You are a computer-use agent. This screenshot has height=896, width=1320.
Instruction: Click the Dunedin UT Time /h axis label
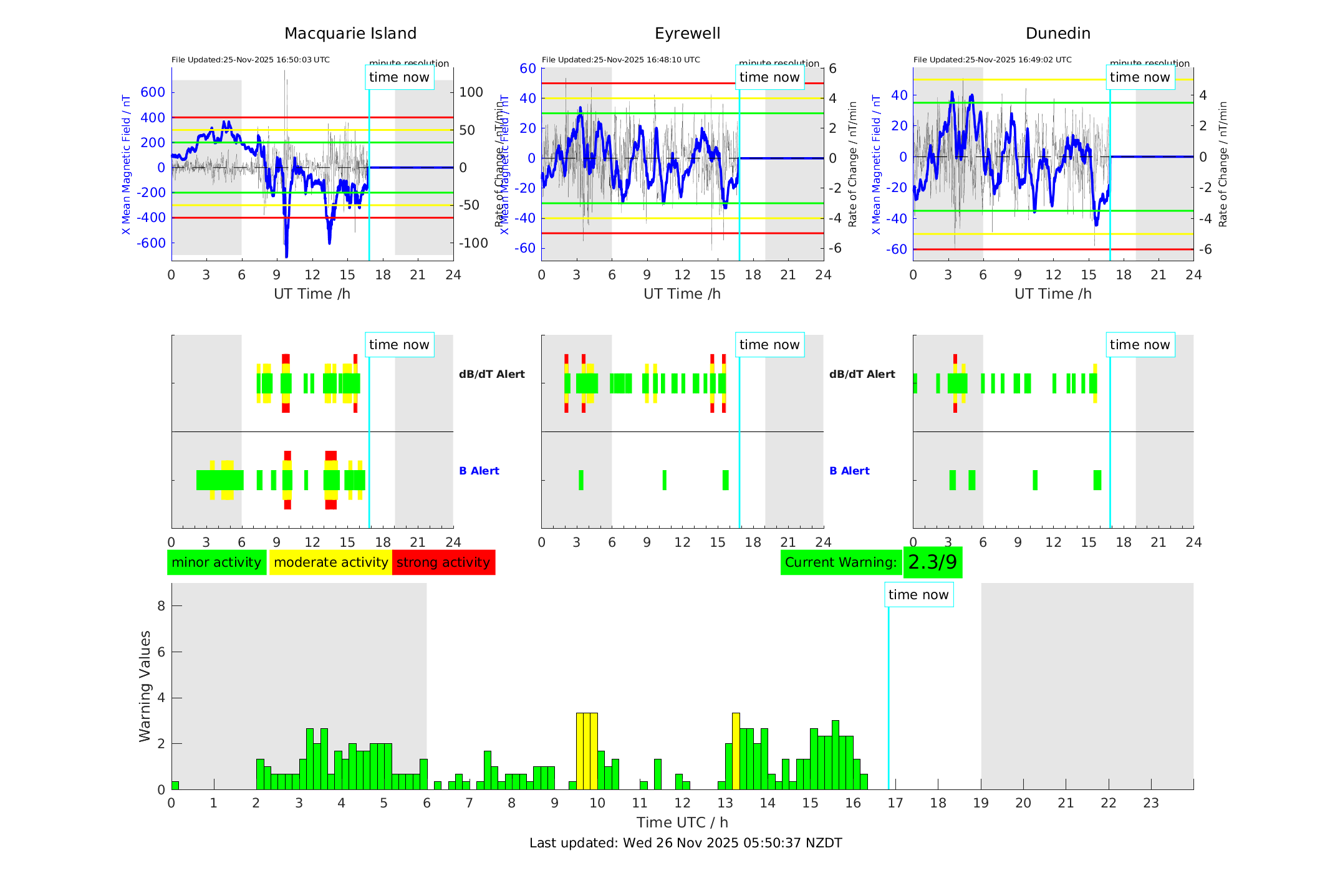pyautogui.click(x=1053, y=294)
